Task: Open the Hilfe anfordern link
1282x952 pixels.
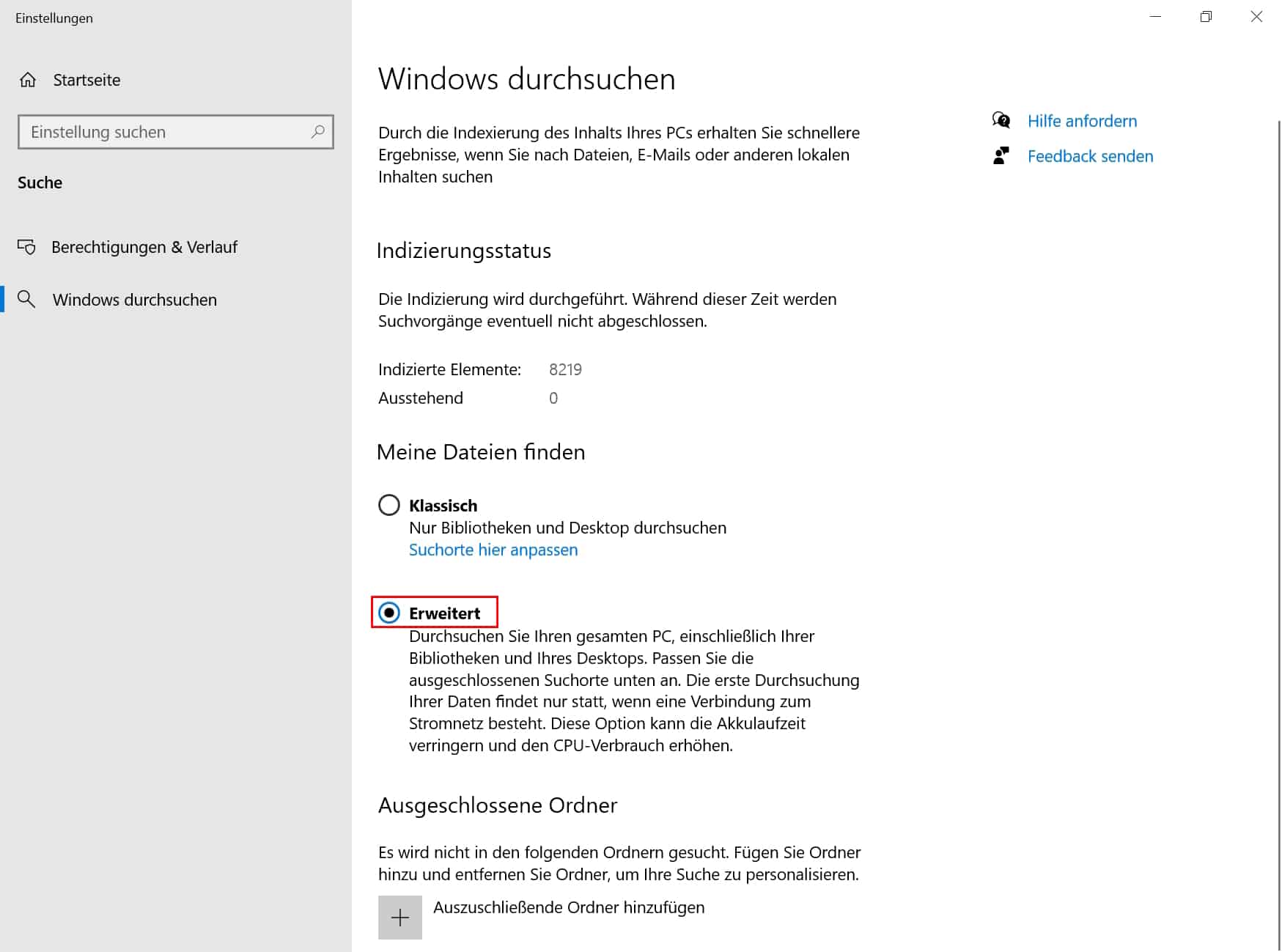Action: (x=1082, y=121)
